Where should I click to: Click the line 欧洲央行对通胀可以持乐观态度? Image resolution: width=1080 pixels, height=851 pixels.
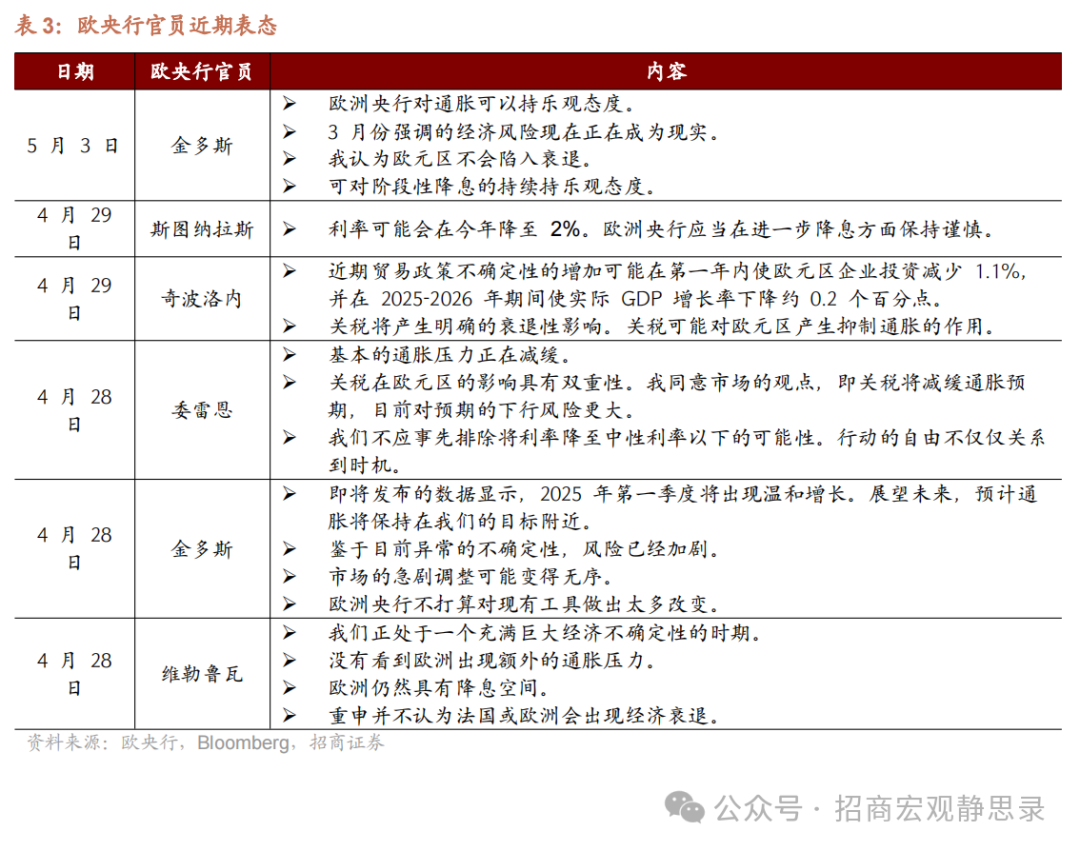tap(481, 104)
